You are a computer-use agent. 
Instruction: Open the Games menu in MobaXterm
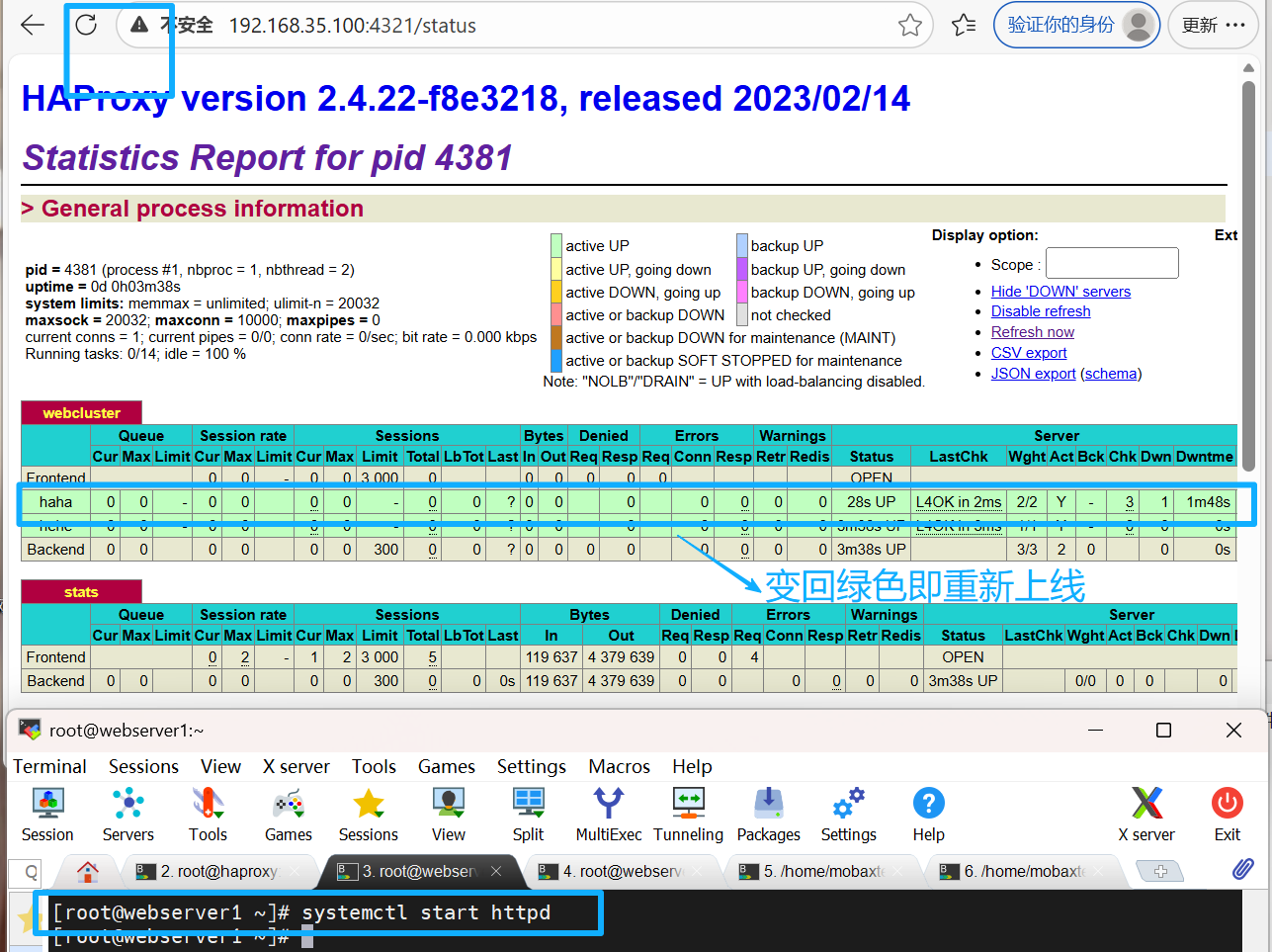447,766
